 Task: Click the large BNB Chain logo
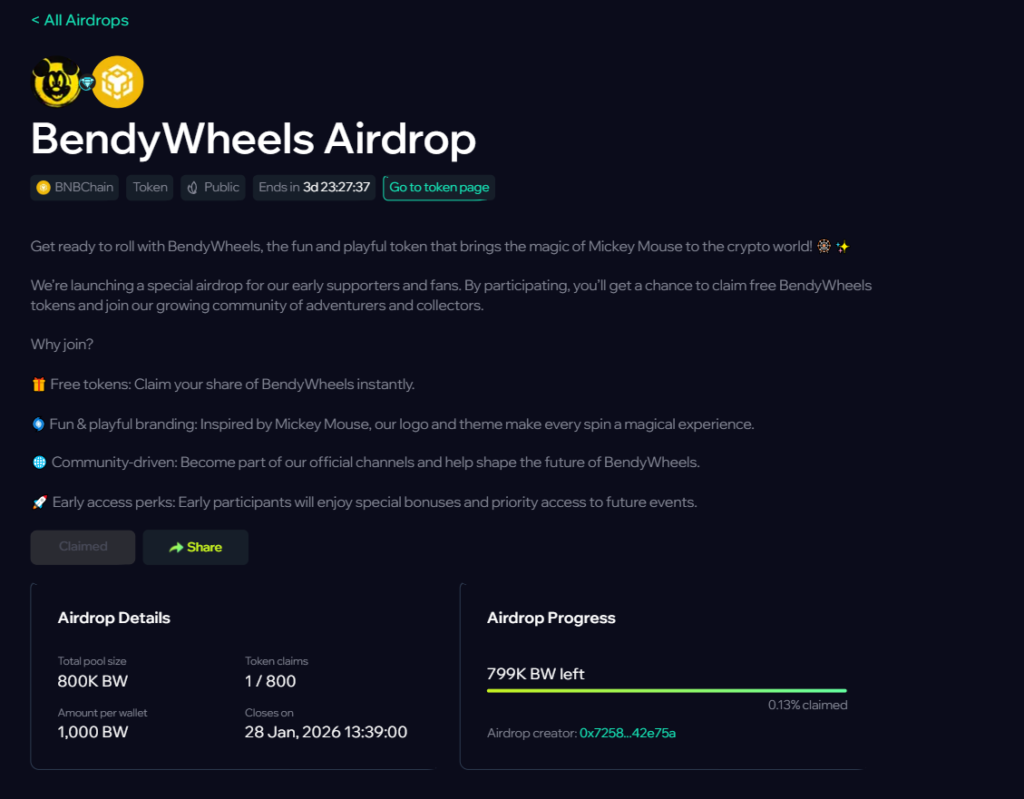[x=118, y=82]
